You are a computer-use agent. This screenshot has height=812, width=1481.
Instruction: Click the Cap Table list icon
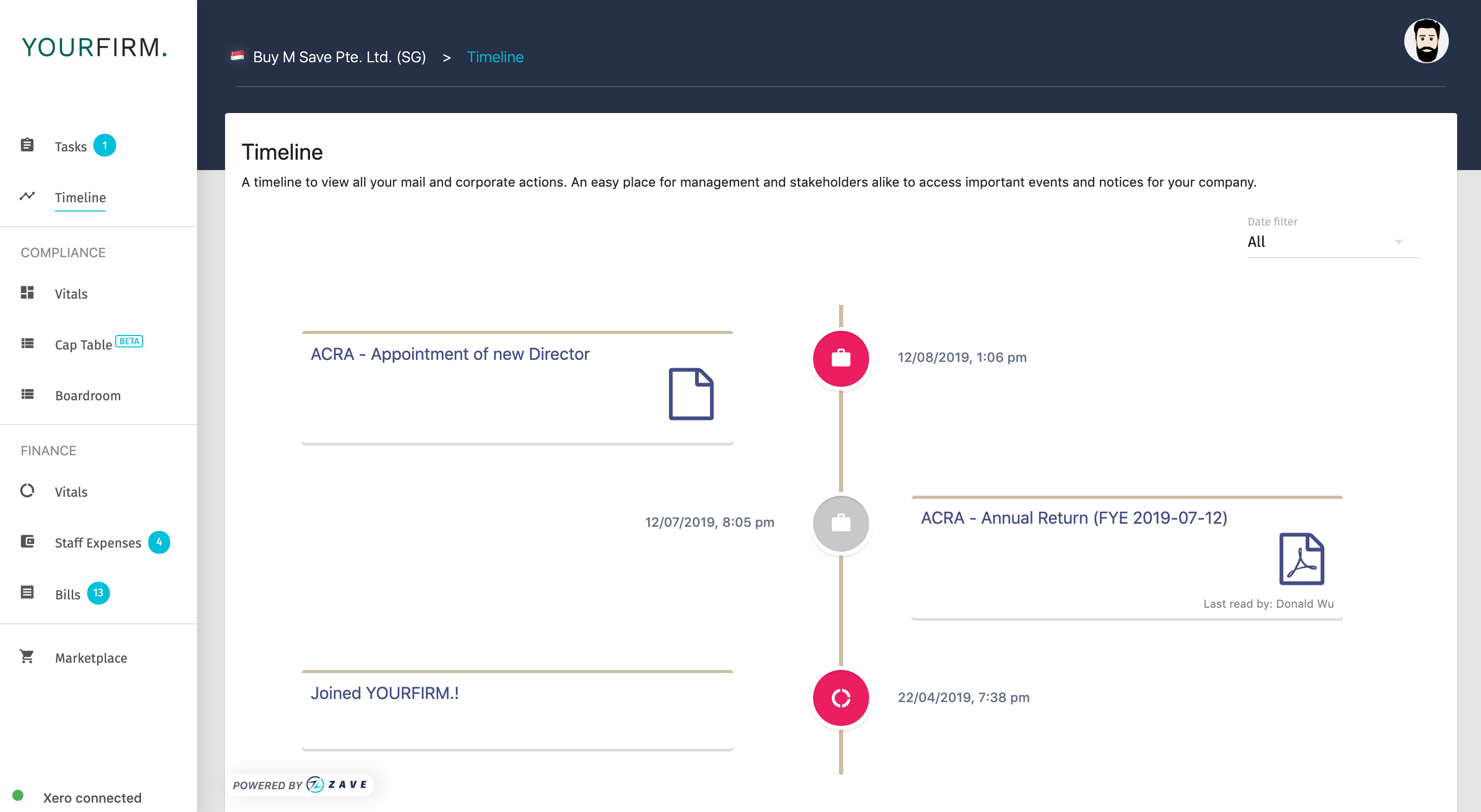(x=27, y=343)
